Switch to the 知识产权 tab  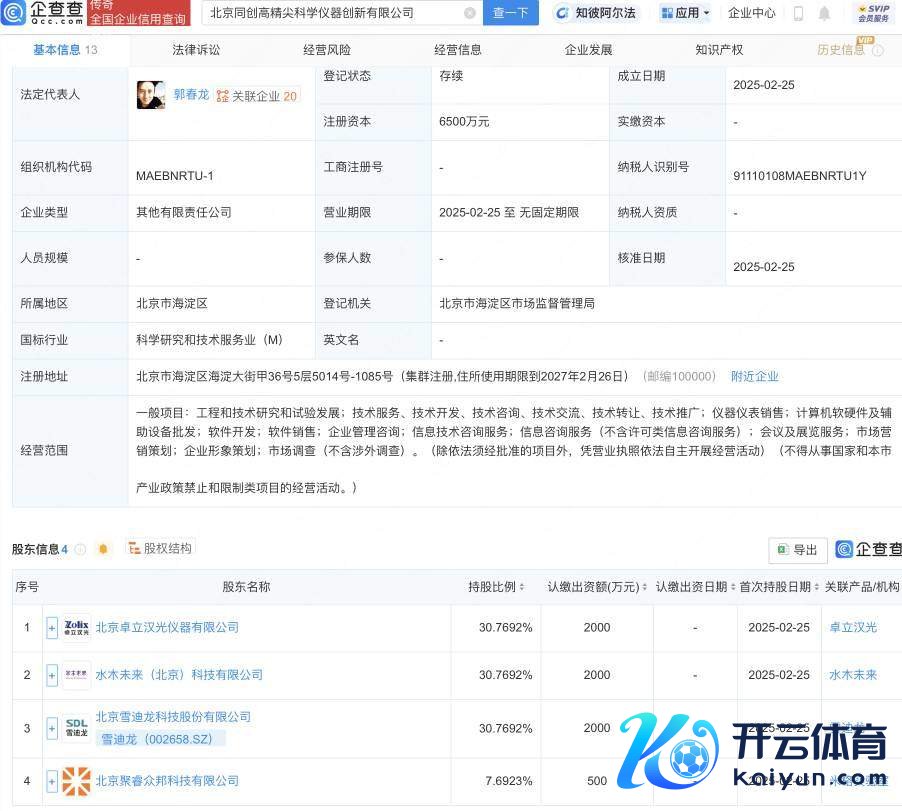(719, 49)
